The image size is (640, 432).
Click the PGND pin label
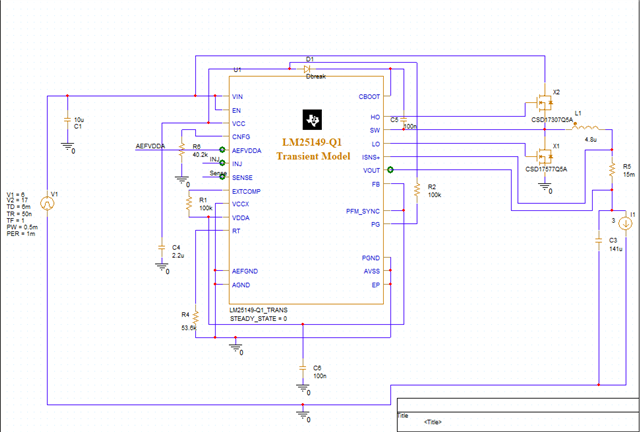(371, 258)
